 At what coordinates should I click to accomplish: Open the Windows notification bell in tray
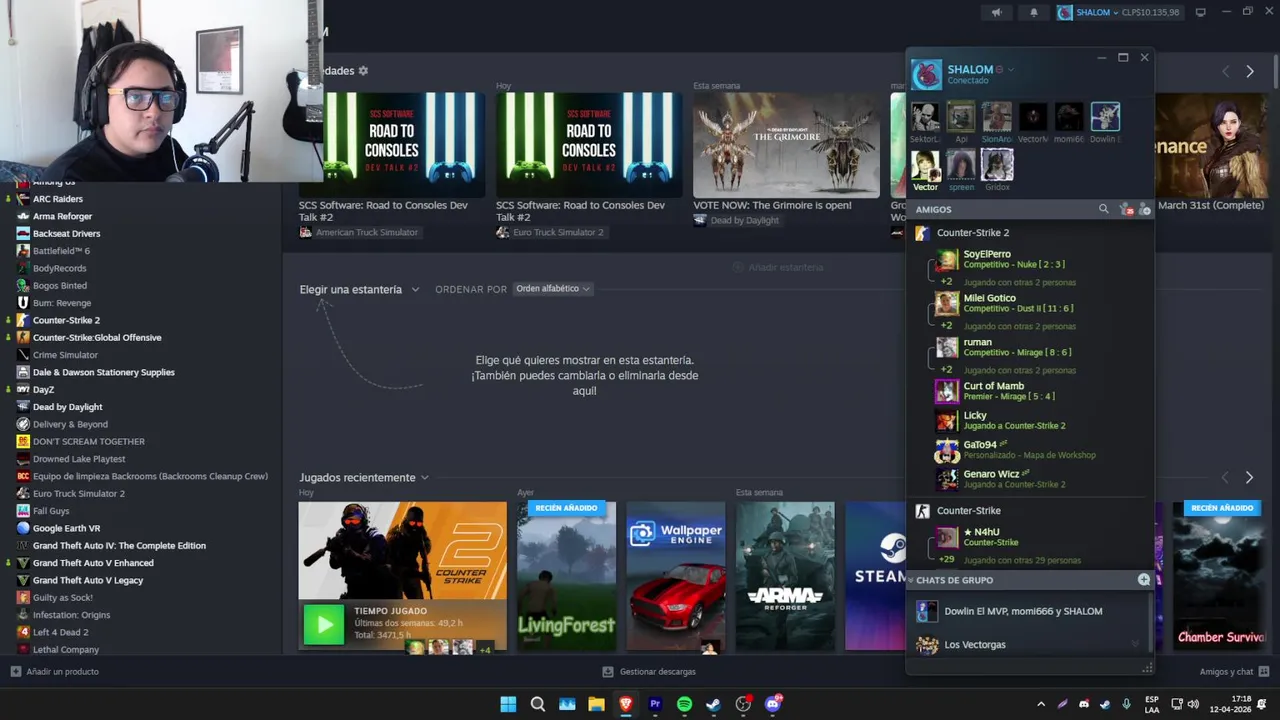coord(1262,704)
